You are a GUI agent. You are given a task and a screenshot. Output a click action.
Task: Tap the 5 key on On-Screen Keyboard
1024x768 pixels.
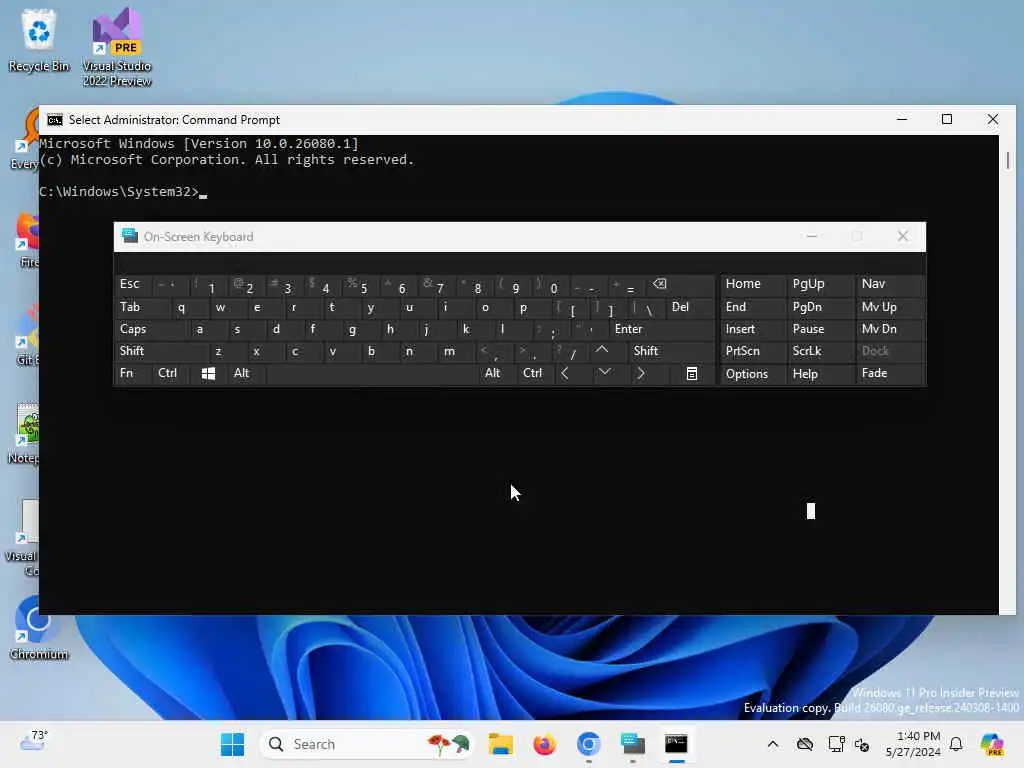(360, 285)
